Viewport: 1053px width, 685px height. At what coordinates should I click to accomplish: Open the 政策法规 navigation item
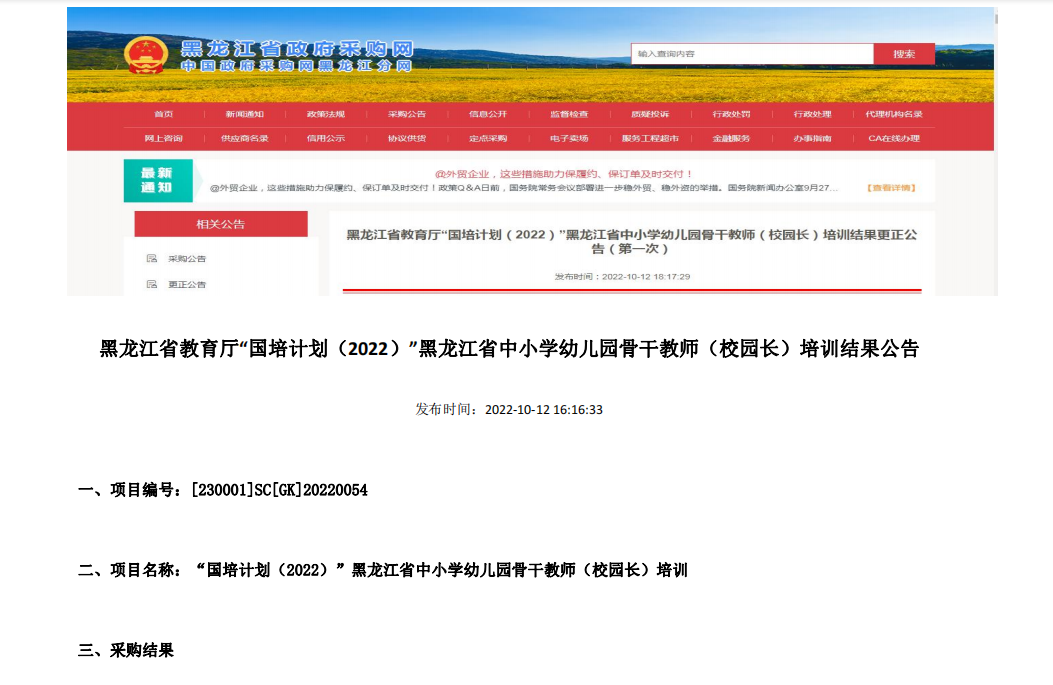(x=325, y=114)
